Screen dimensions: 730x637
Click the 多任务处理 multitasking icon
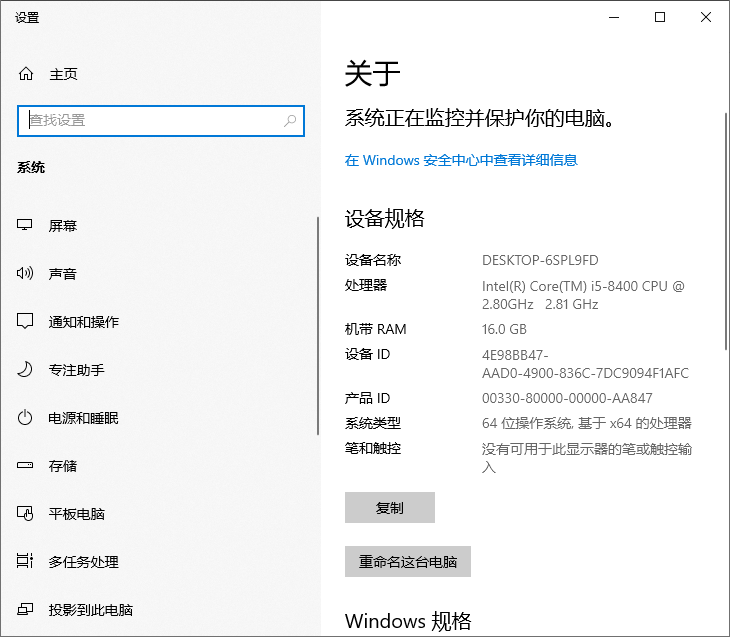point(25,561)
